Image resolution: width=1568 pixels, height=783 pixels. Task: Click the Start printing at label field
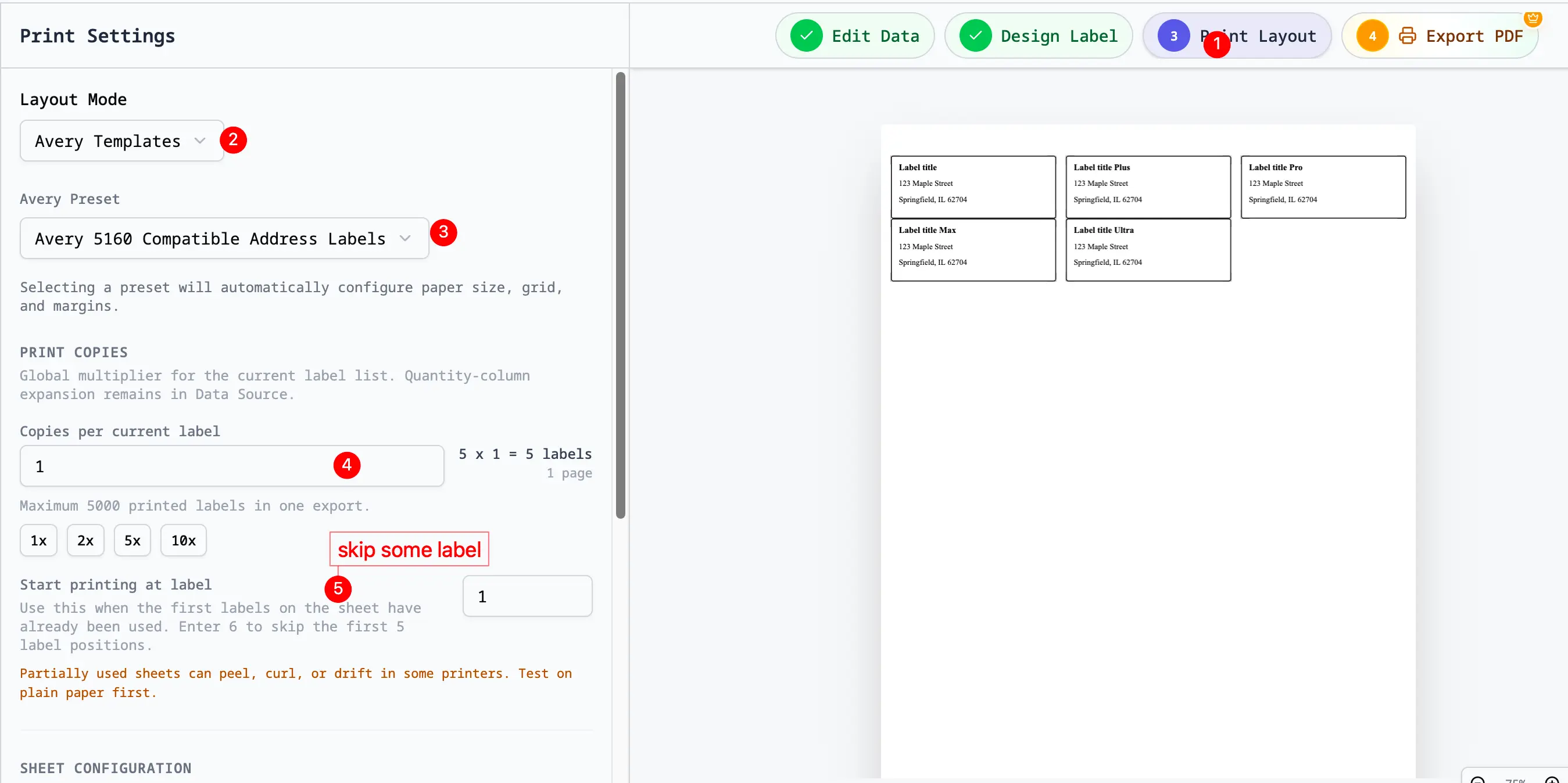pyautogui.click(x=527, y=596)
